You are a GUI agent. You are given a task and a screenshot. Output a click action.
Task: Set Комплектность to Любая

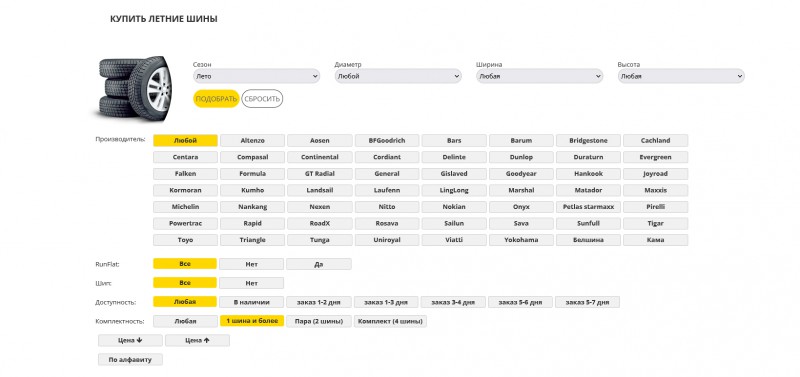coord(185,321)
